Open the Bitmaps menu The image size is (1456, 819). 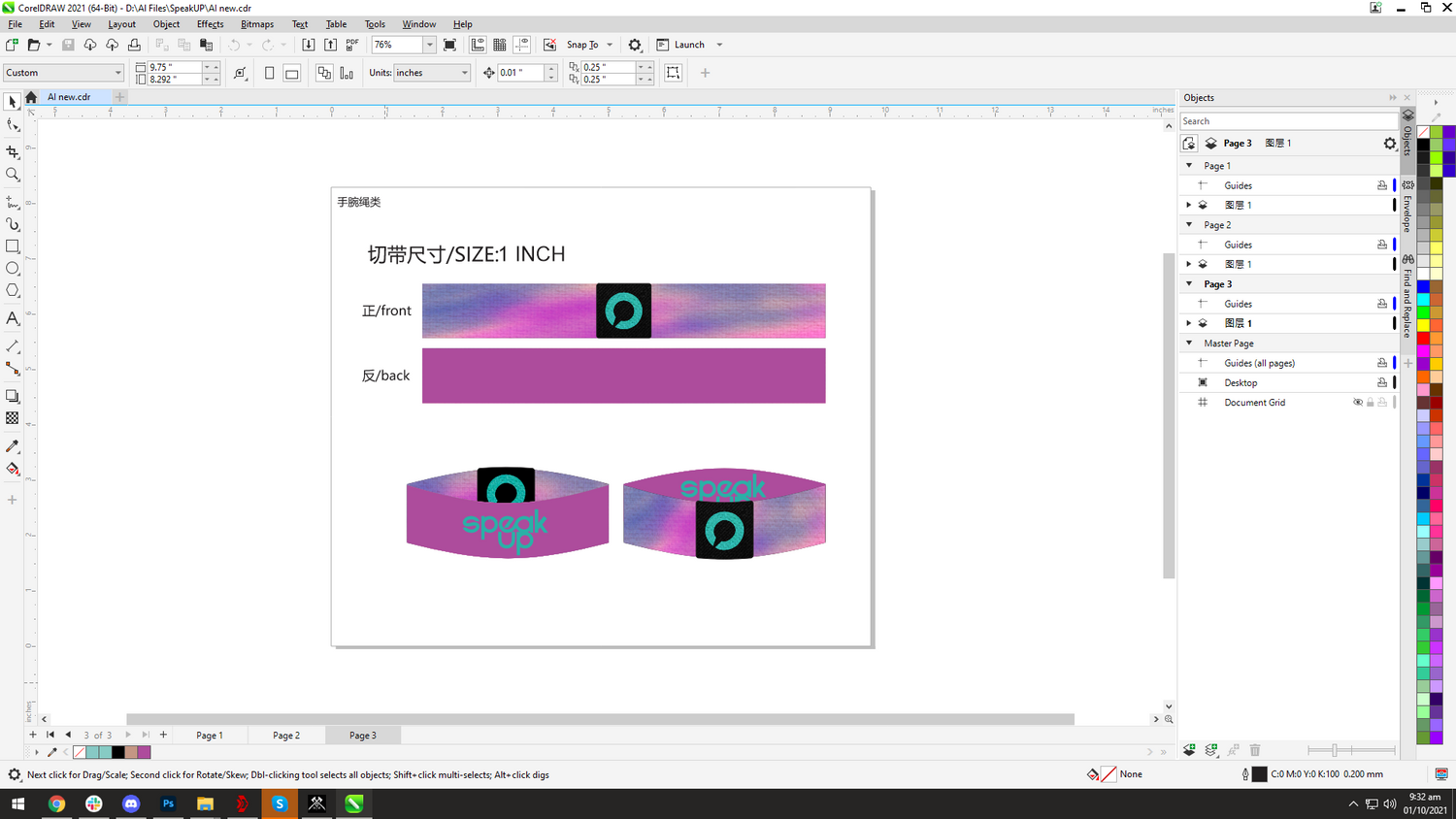click(x=256, y=24)
